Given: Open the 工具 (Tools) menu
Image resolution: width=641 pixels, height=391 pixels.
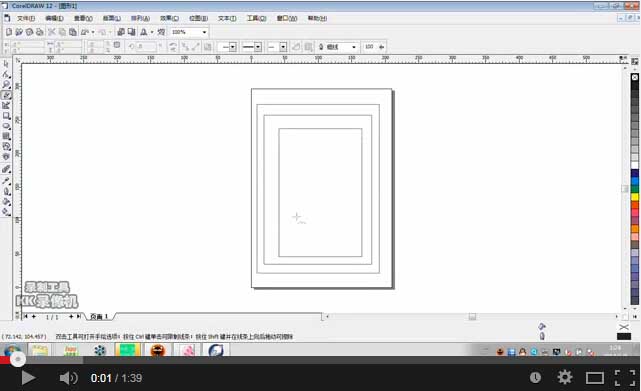Looking at the screenshot, I should (256, 18).
